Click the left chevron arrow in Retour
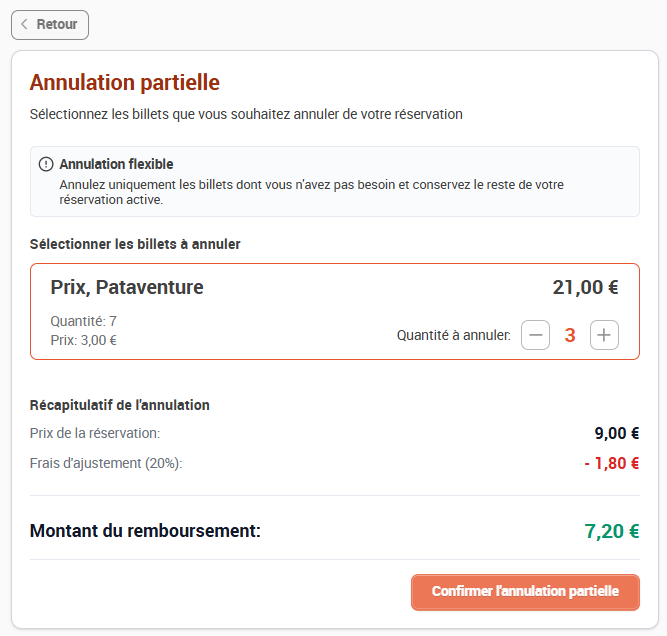This screenshot has width=667, height=636. coord(24,24)
